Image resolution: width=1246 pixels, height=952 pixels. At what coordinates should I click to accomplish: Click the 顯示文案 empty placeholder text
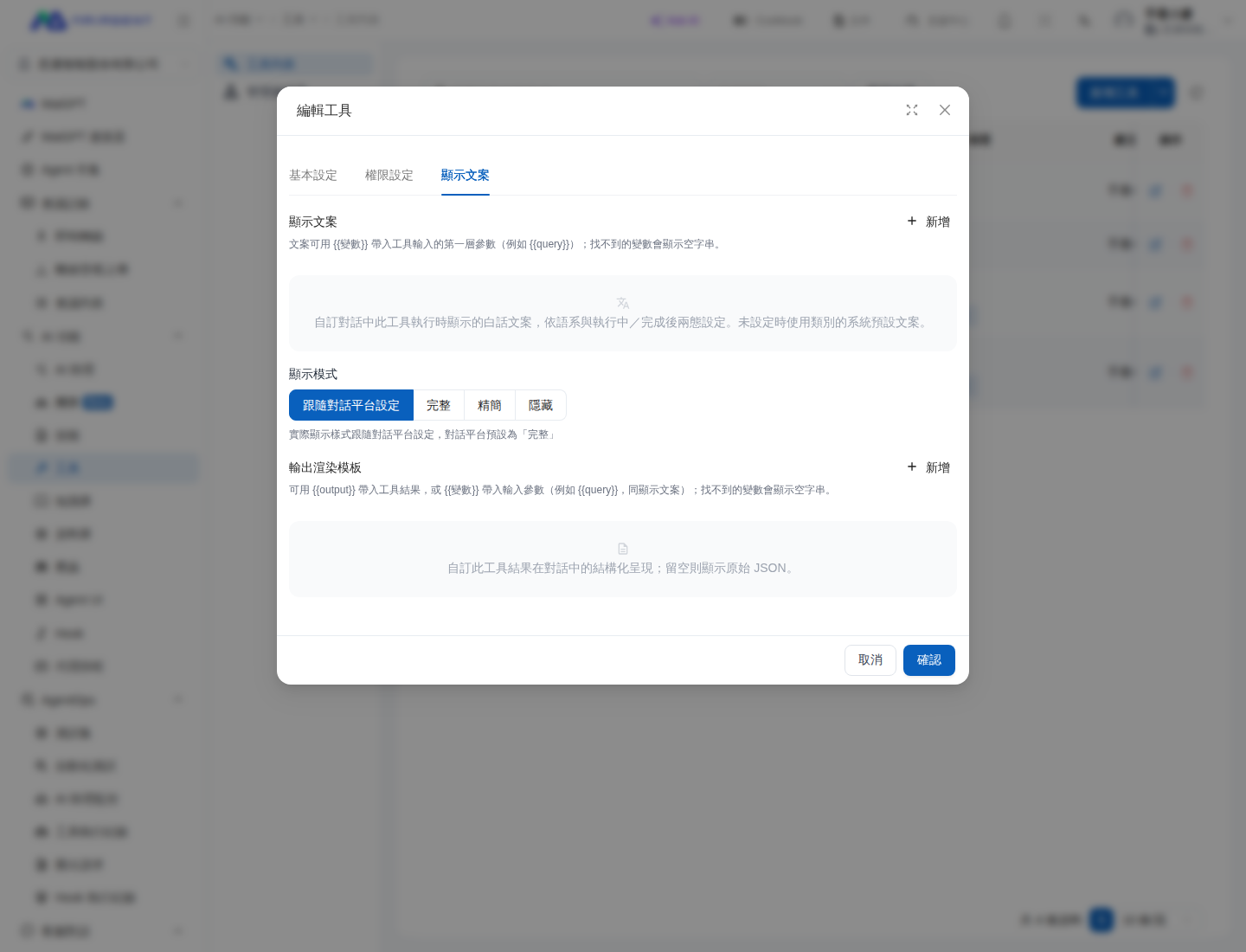623,323
